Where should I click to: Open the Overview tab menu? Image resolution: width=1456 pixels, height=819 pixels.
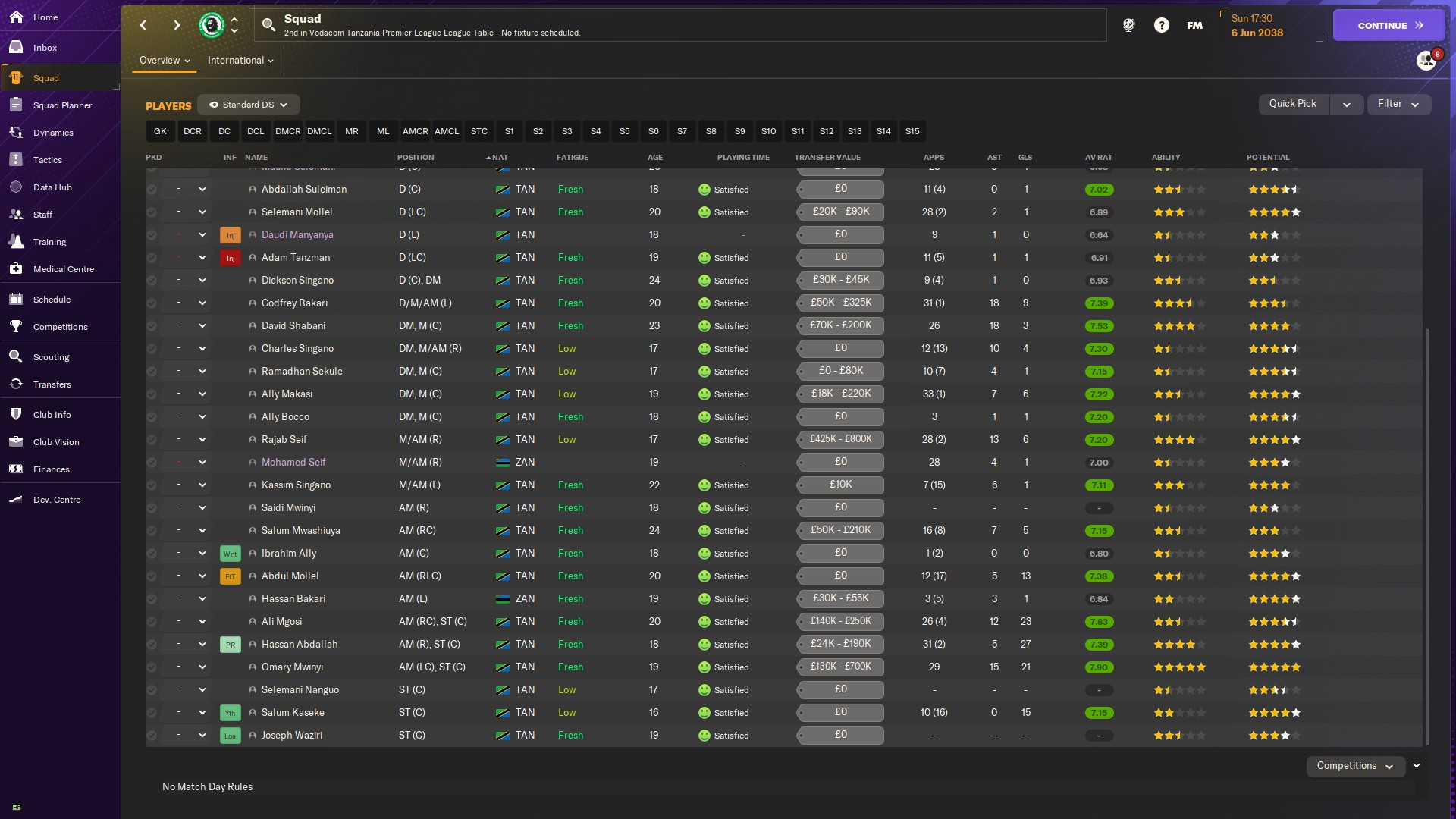coord(164,61)
